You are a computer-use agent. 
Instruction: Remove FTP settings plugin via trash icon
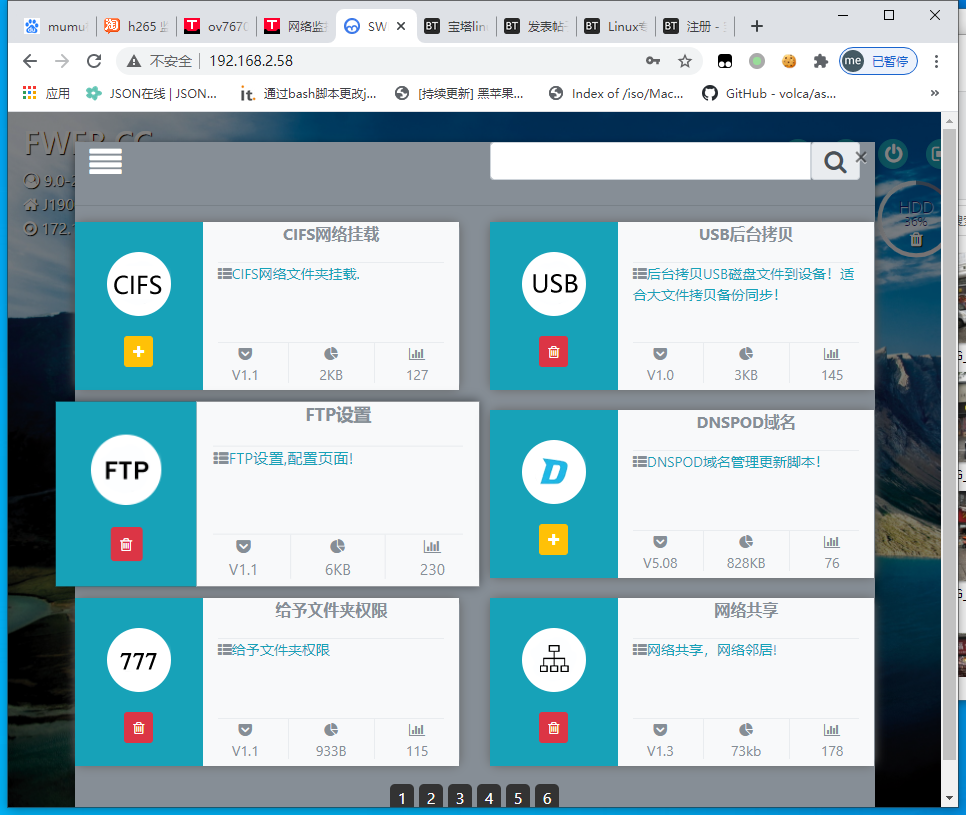126,544
